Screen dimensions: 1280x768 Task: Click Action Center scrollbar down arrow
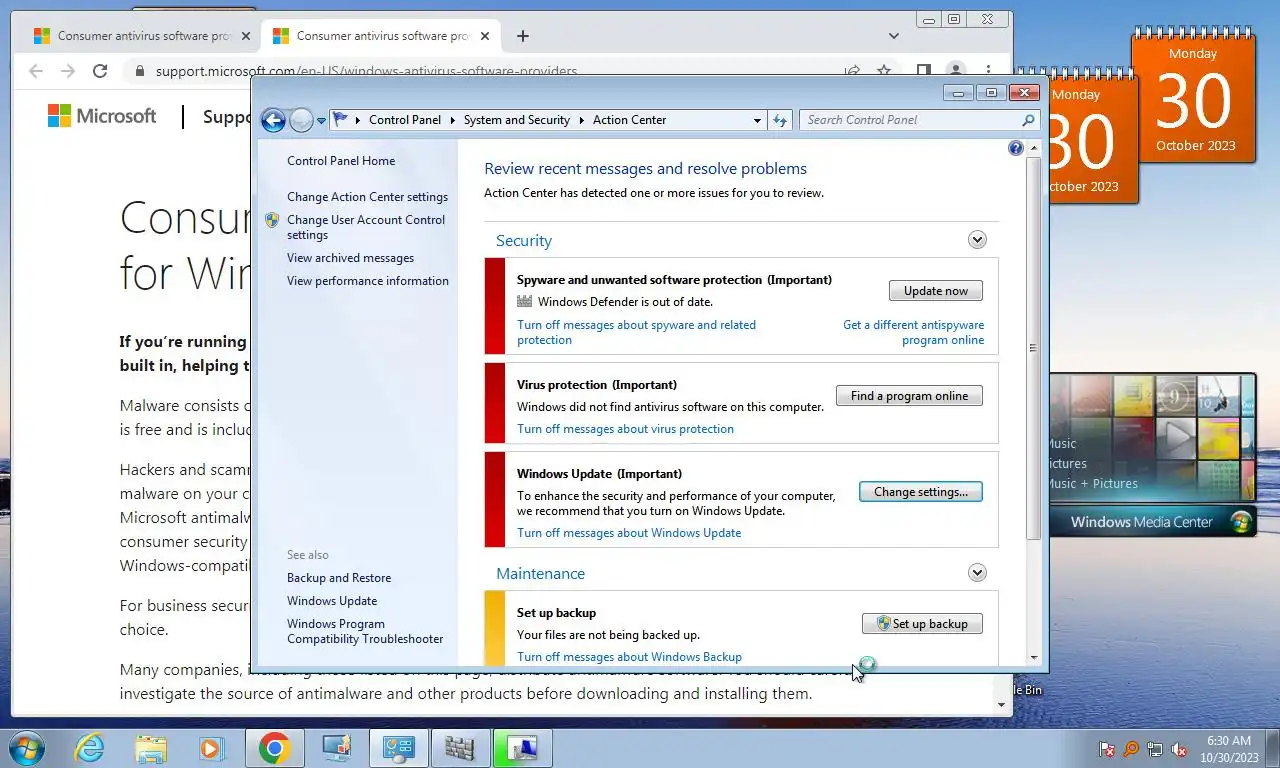(1033, 658)
